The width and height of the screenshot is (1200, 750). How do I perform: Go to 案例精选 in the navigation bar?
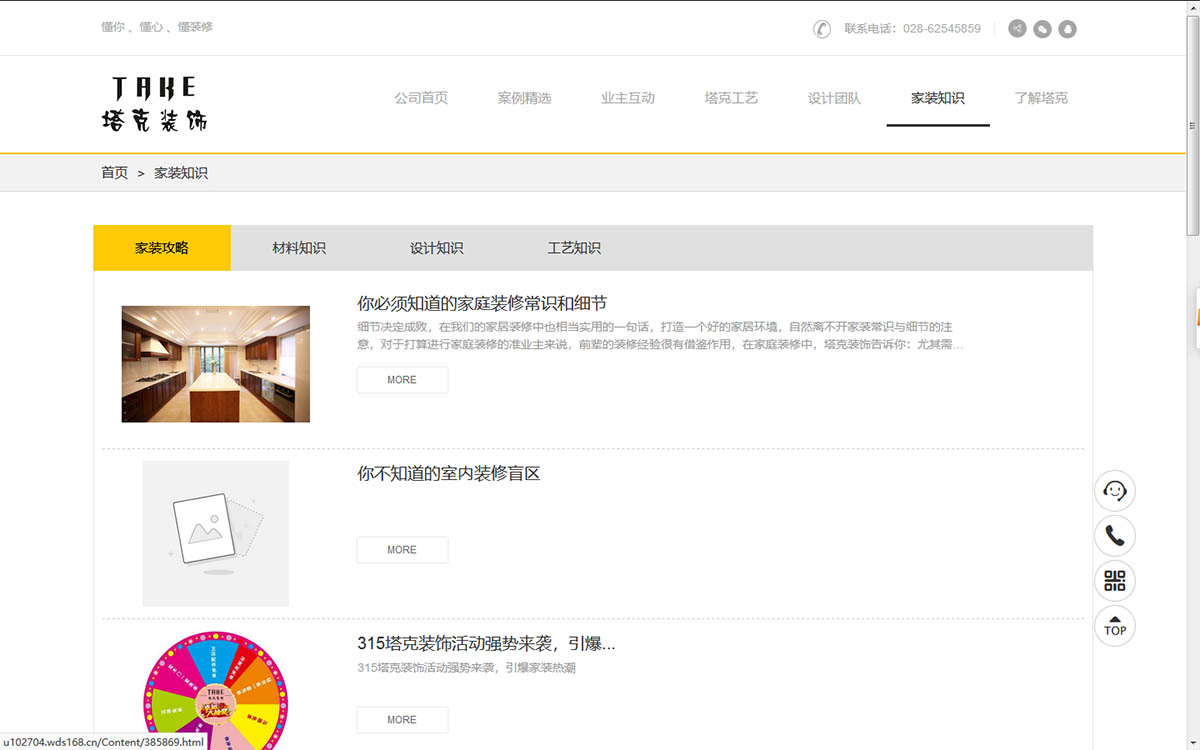[524, 98]
